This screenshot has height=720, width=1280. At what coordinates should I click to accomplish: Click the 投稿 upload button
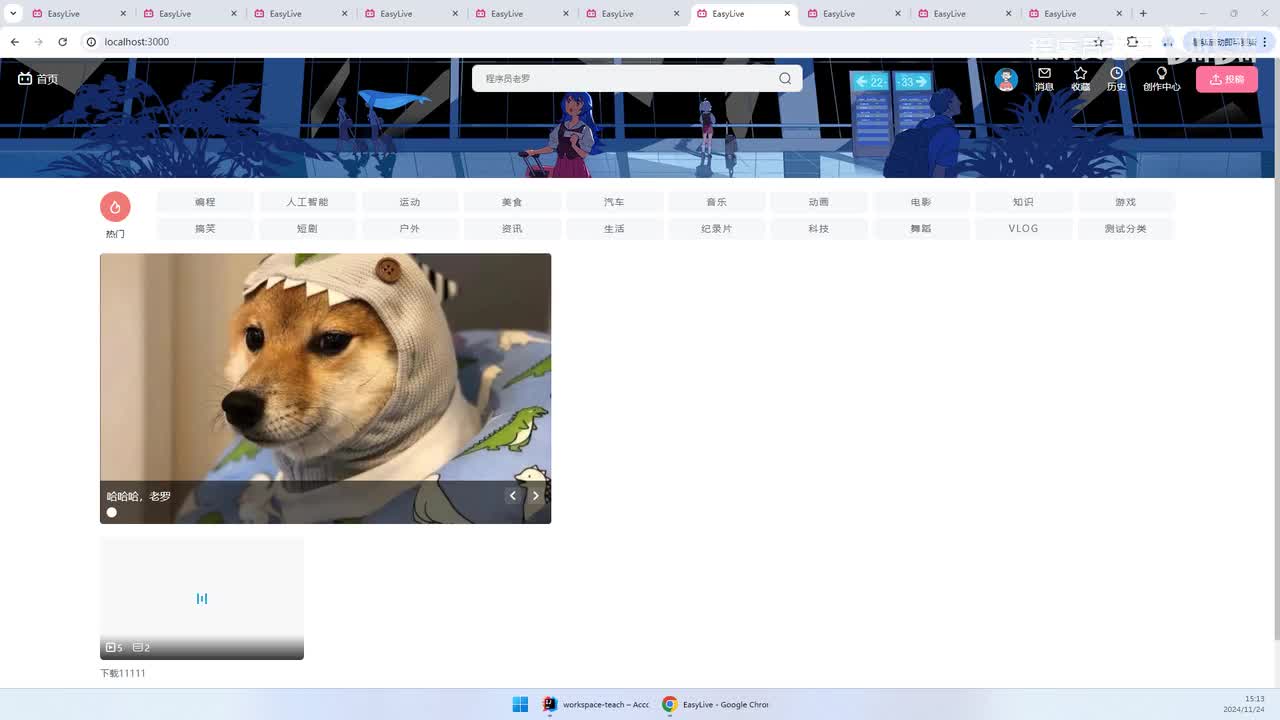1226,79
